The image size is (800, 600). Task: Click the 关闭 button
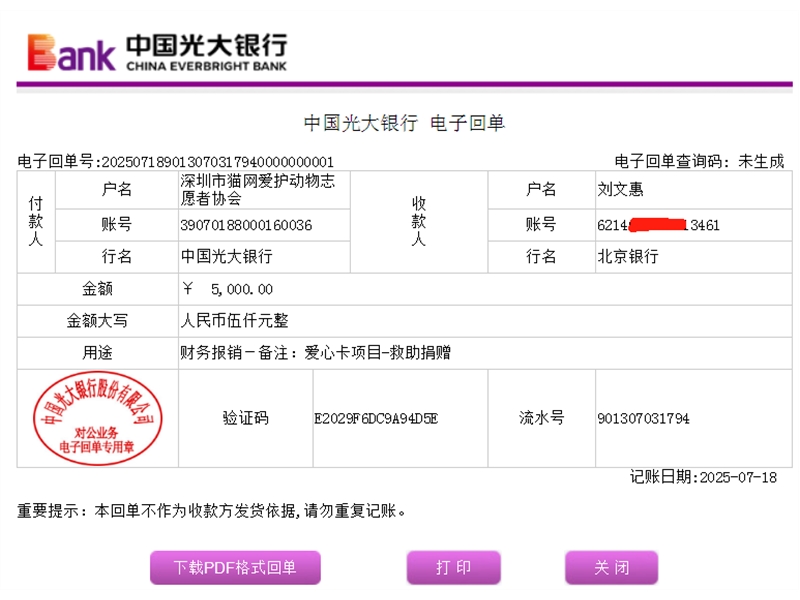click(611, 567)
